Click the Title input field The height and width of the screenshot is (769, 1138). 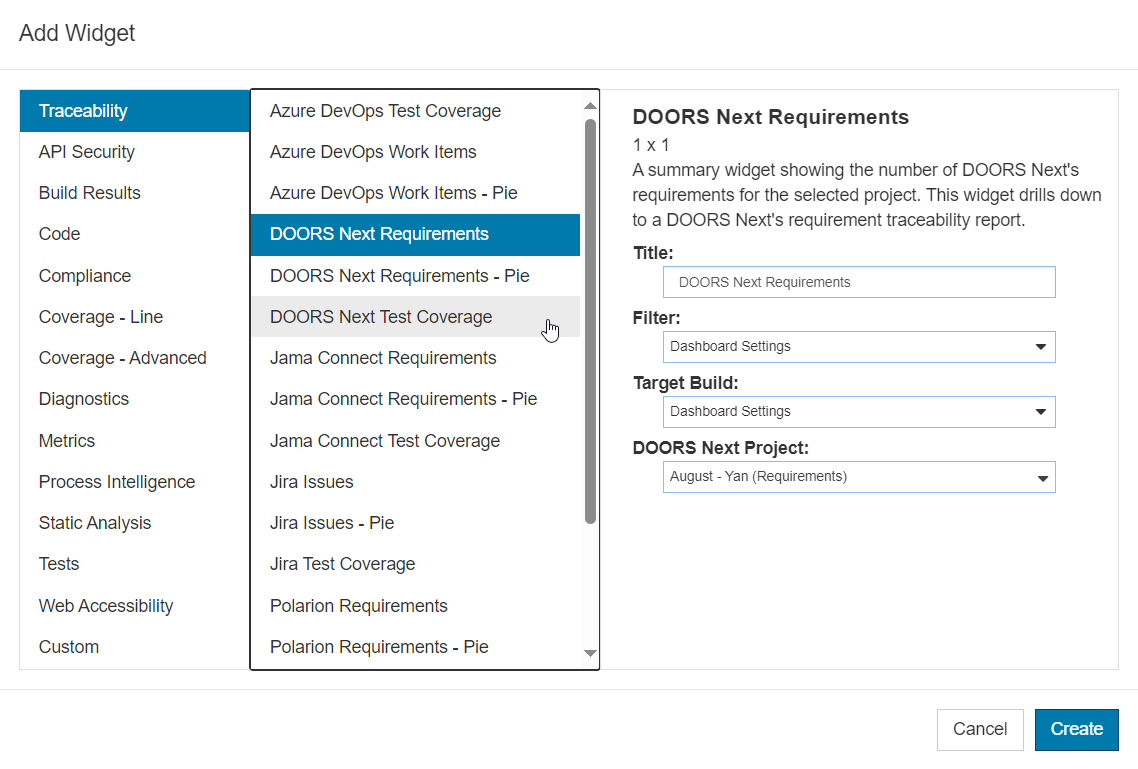tap(859, 282)
